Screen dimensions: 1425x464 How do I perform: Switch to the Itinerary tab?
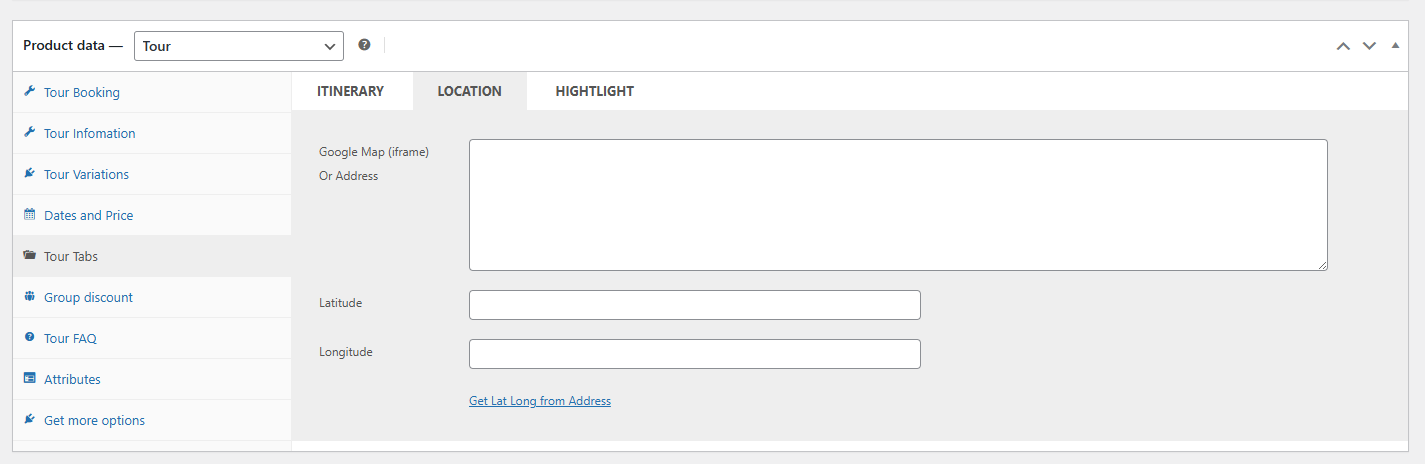point(350,91)
